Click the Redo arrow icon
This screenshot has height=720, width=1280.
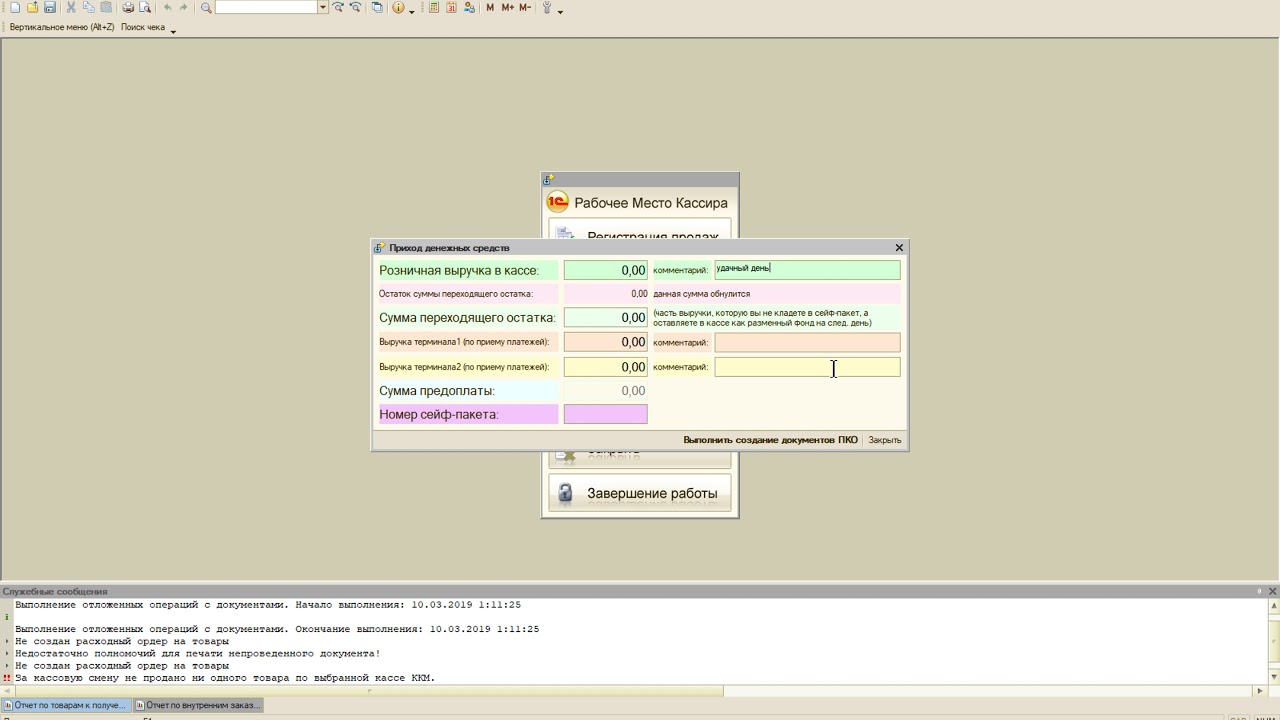coord(184,7)
